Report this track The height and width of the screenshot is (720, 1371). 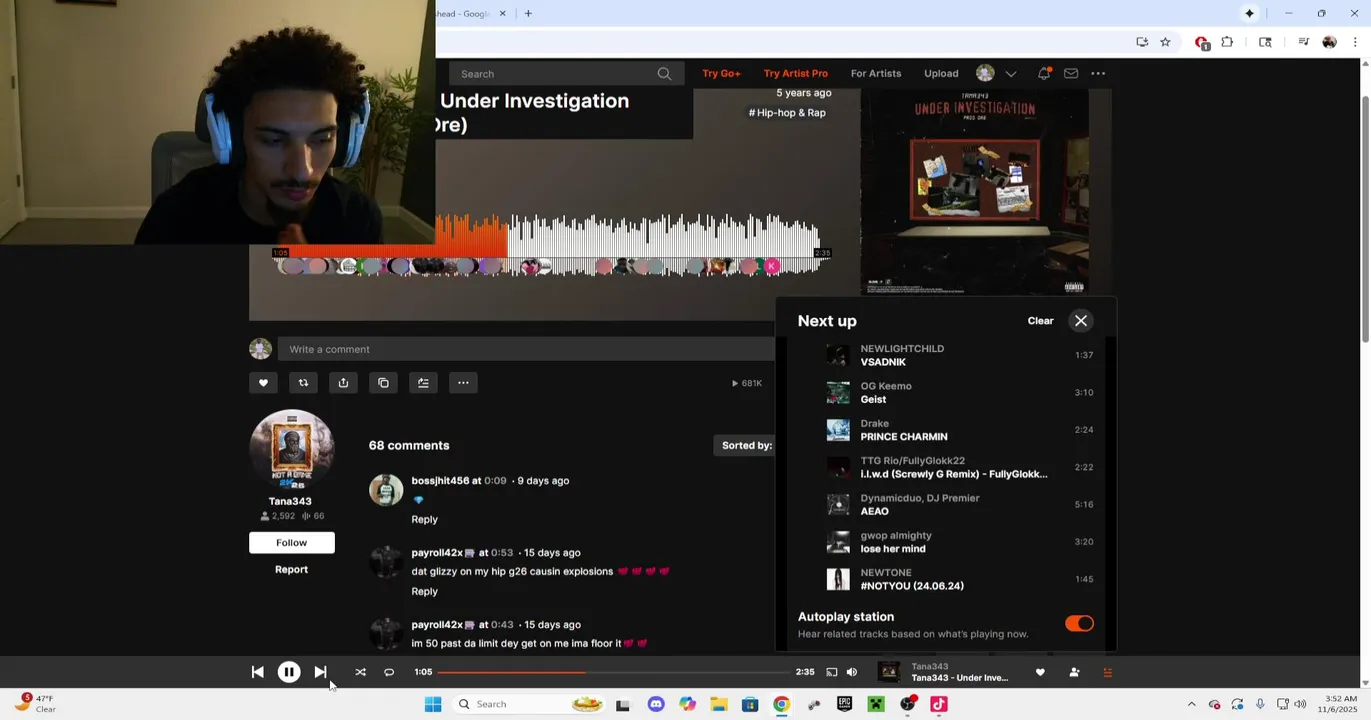point(291,569)
